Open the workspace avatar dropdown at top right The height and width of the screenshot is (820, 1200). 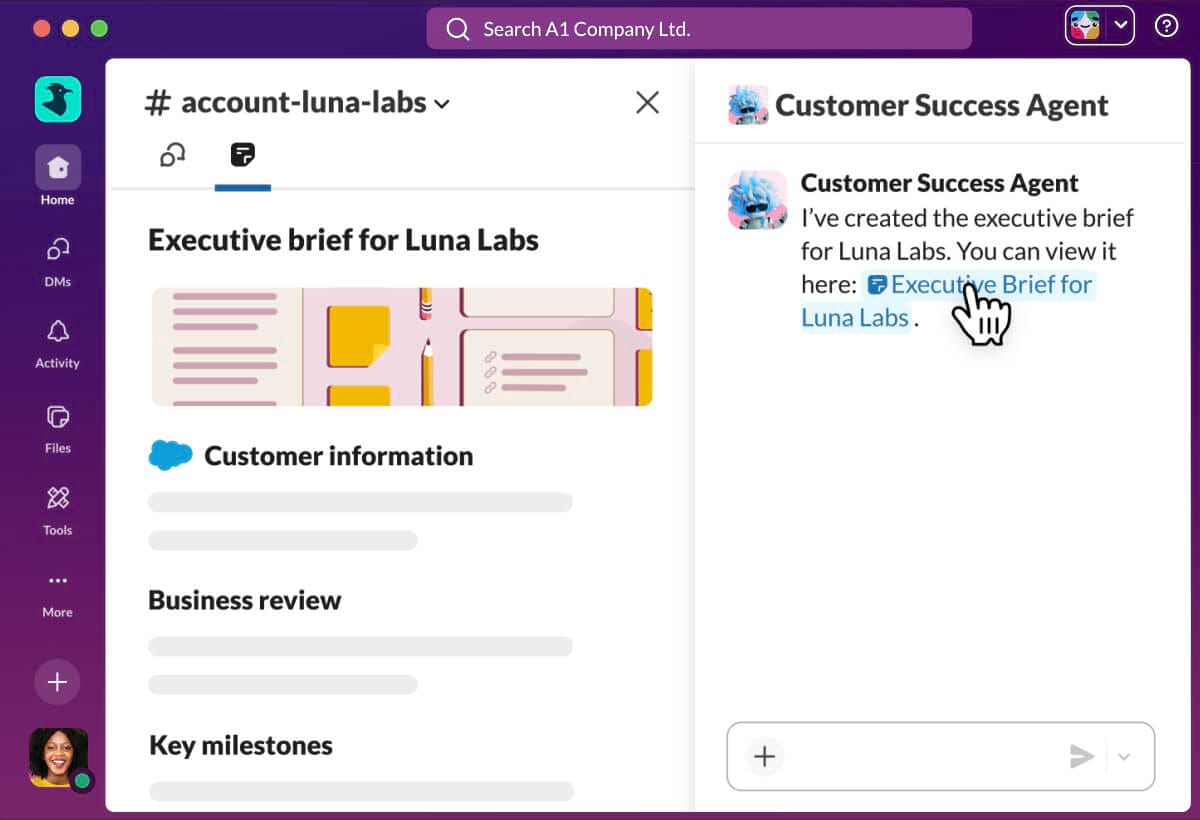pos(1100,26)
